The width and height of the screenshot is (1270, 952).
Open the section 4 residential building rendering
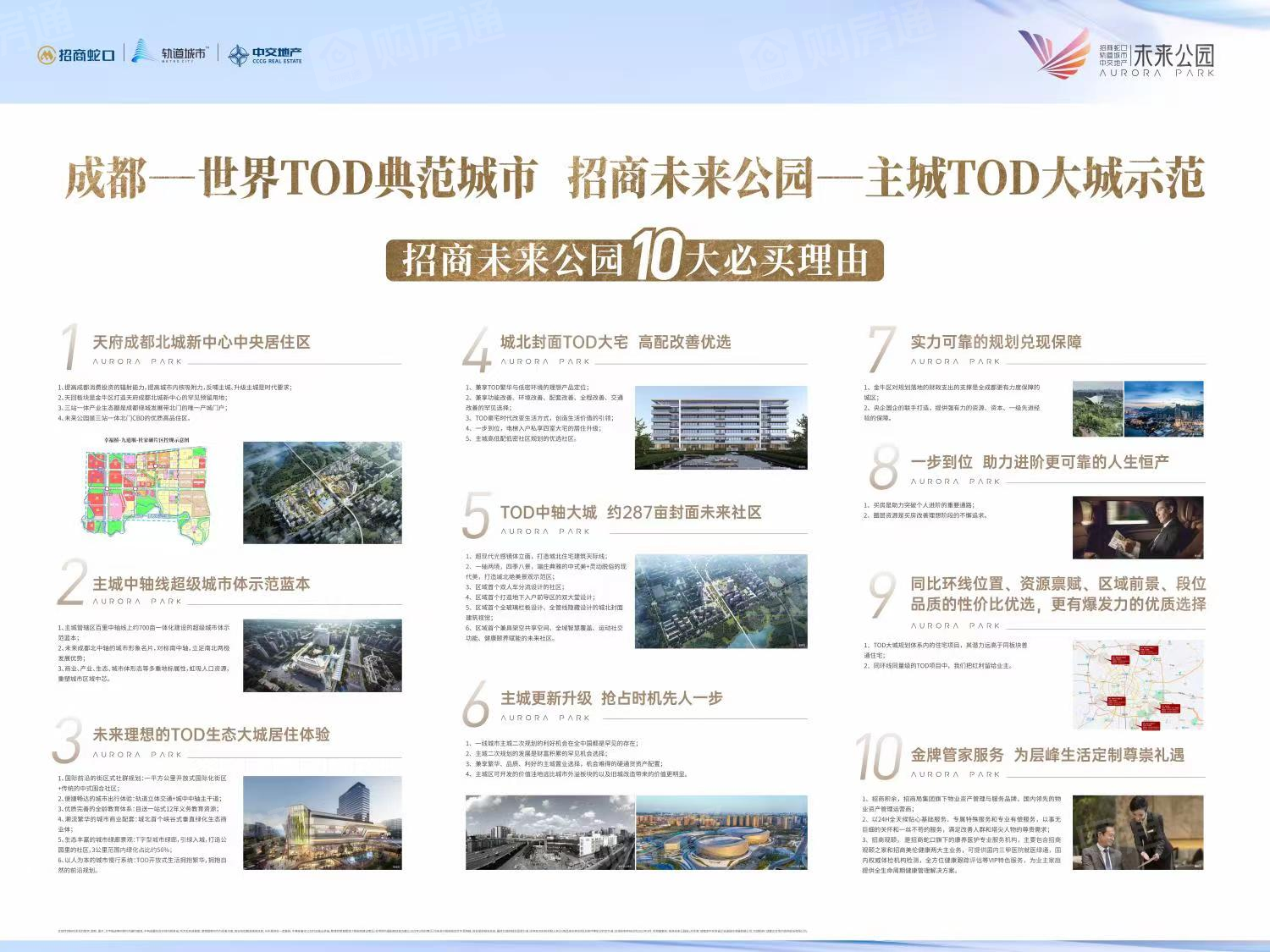click(721, 428)
